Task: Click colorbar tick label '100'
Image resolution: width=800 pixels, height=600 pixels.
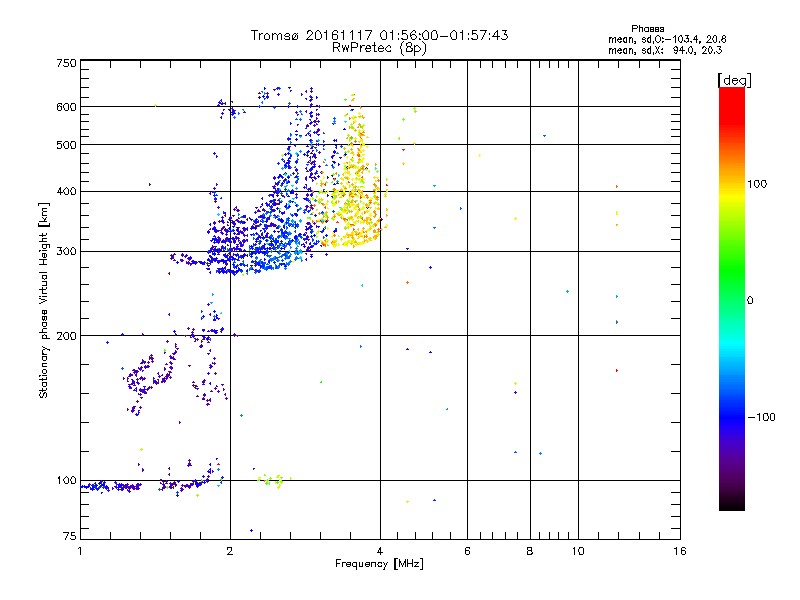Action: coord(757,184)
